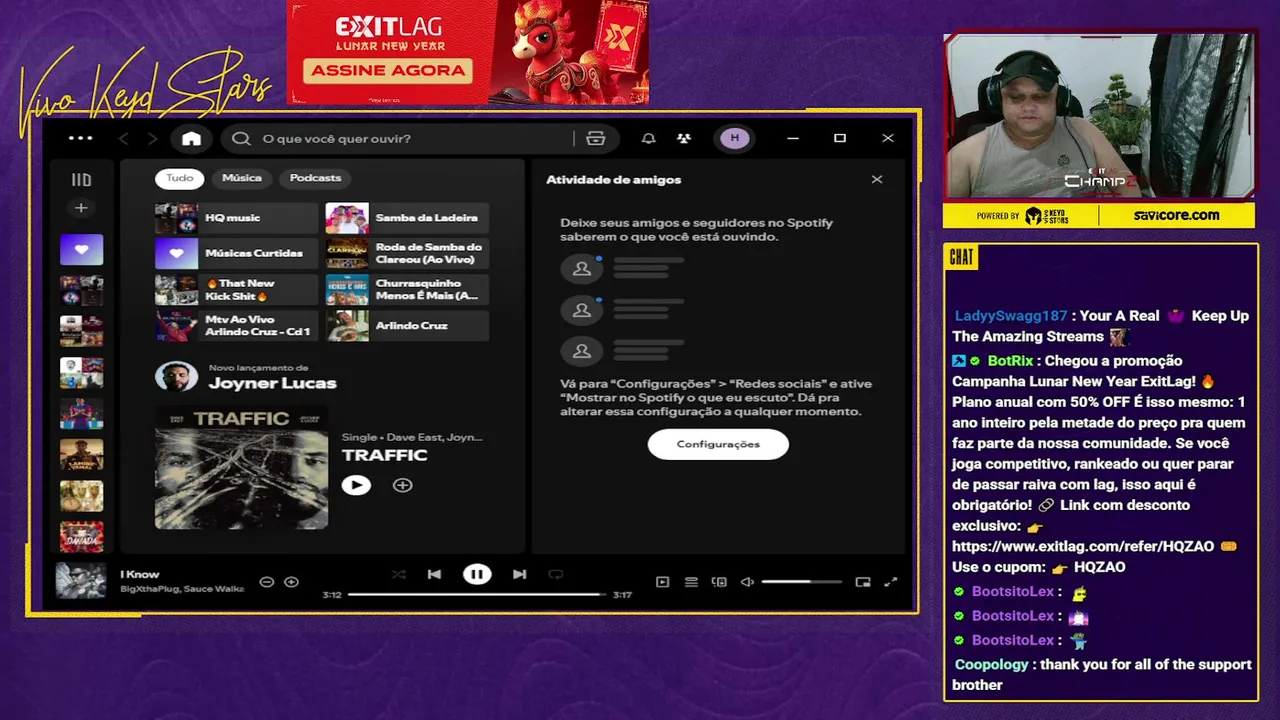Click the ExitLag 'ASSINE AGORA' banner
Image resolution: width=1280 pixels, height=720 pixels.
[x=388, y=70]
